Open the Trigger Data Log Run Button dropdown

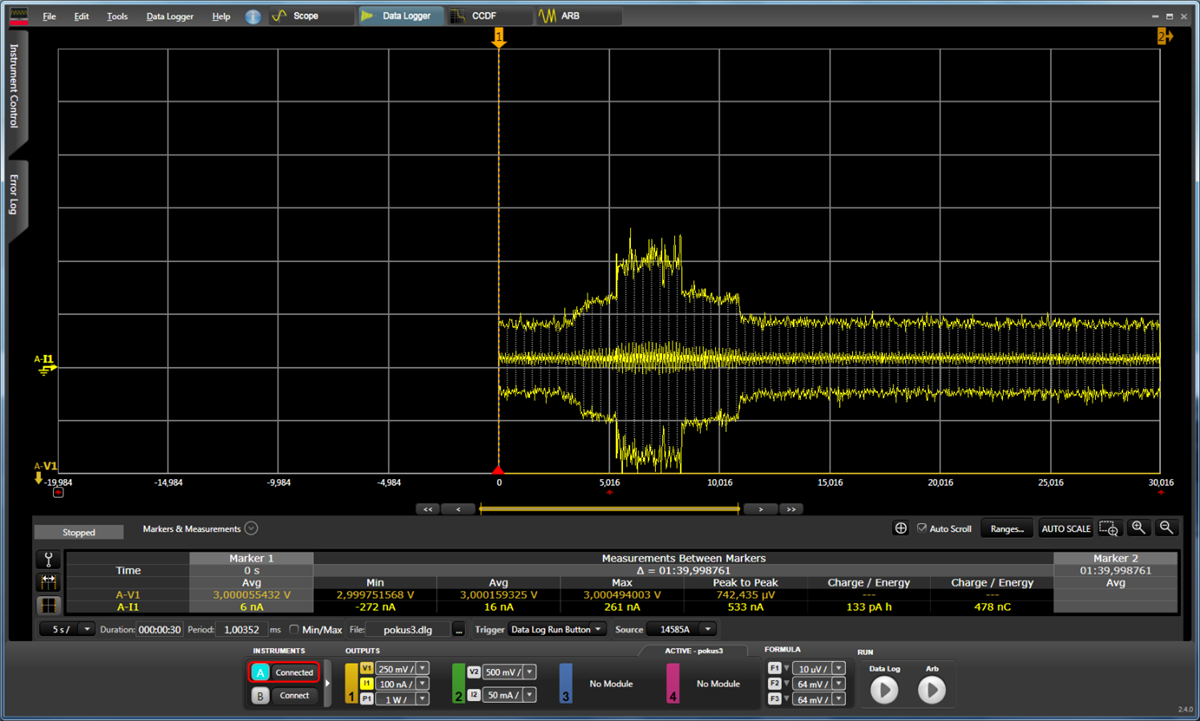556,629
